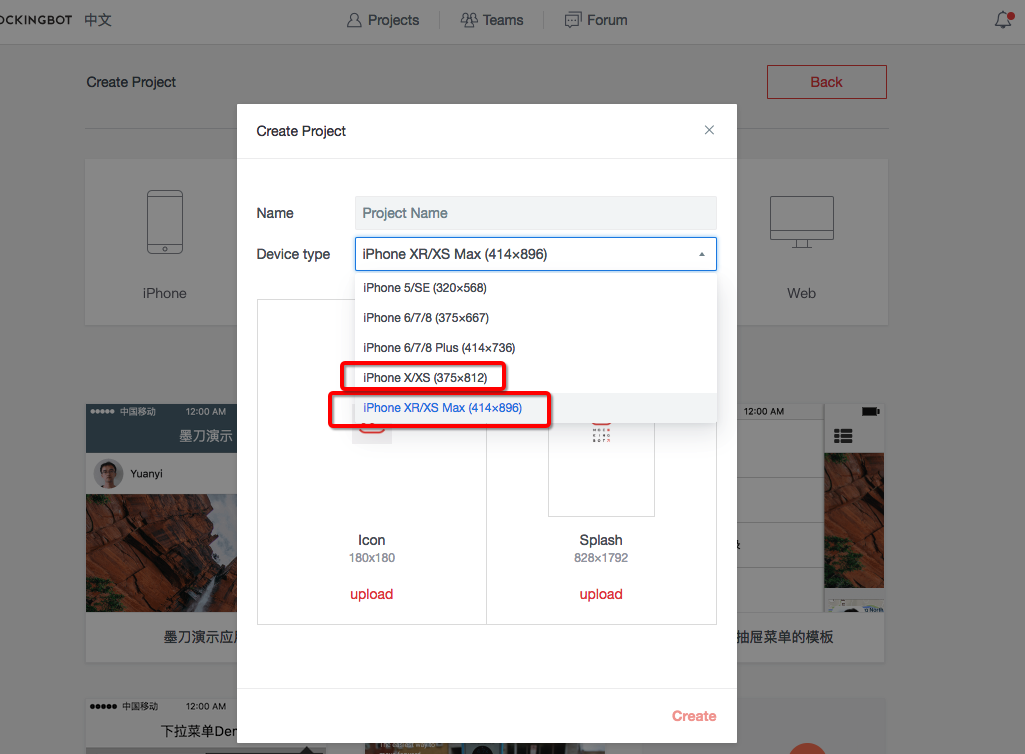The width and height of the screenshot is (1025, 754).
Task: Click the Teams group icon
Action: pyautogui.click(x=469, y=20)
